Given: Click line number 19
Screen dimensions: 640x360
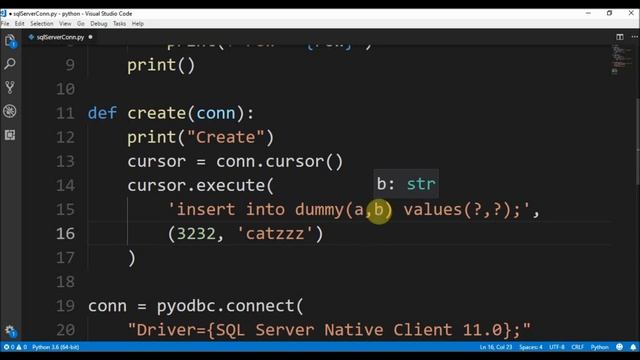Looking at the screenshot, I should 65,306.
